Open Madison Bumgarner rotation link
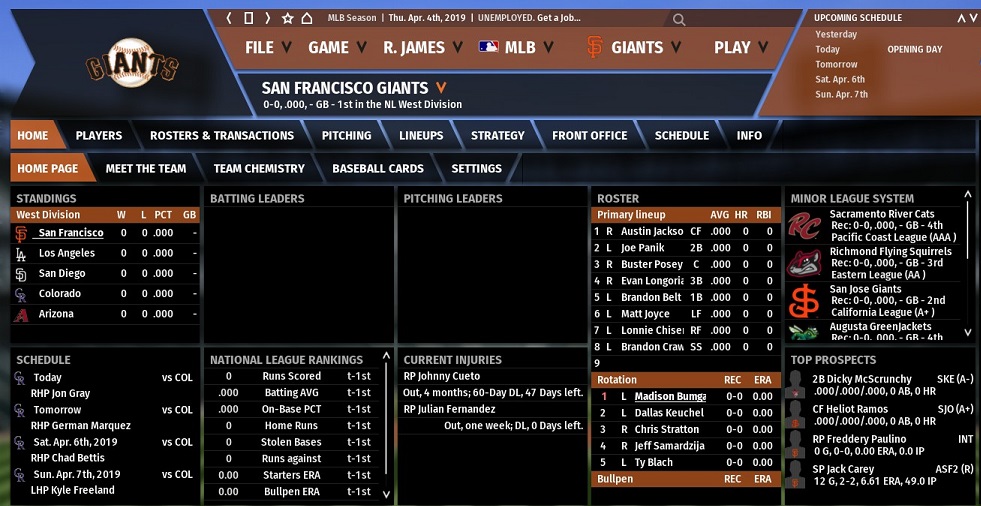The width and height of the screenshot is (981, 506). pos(670,397)
